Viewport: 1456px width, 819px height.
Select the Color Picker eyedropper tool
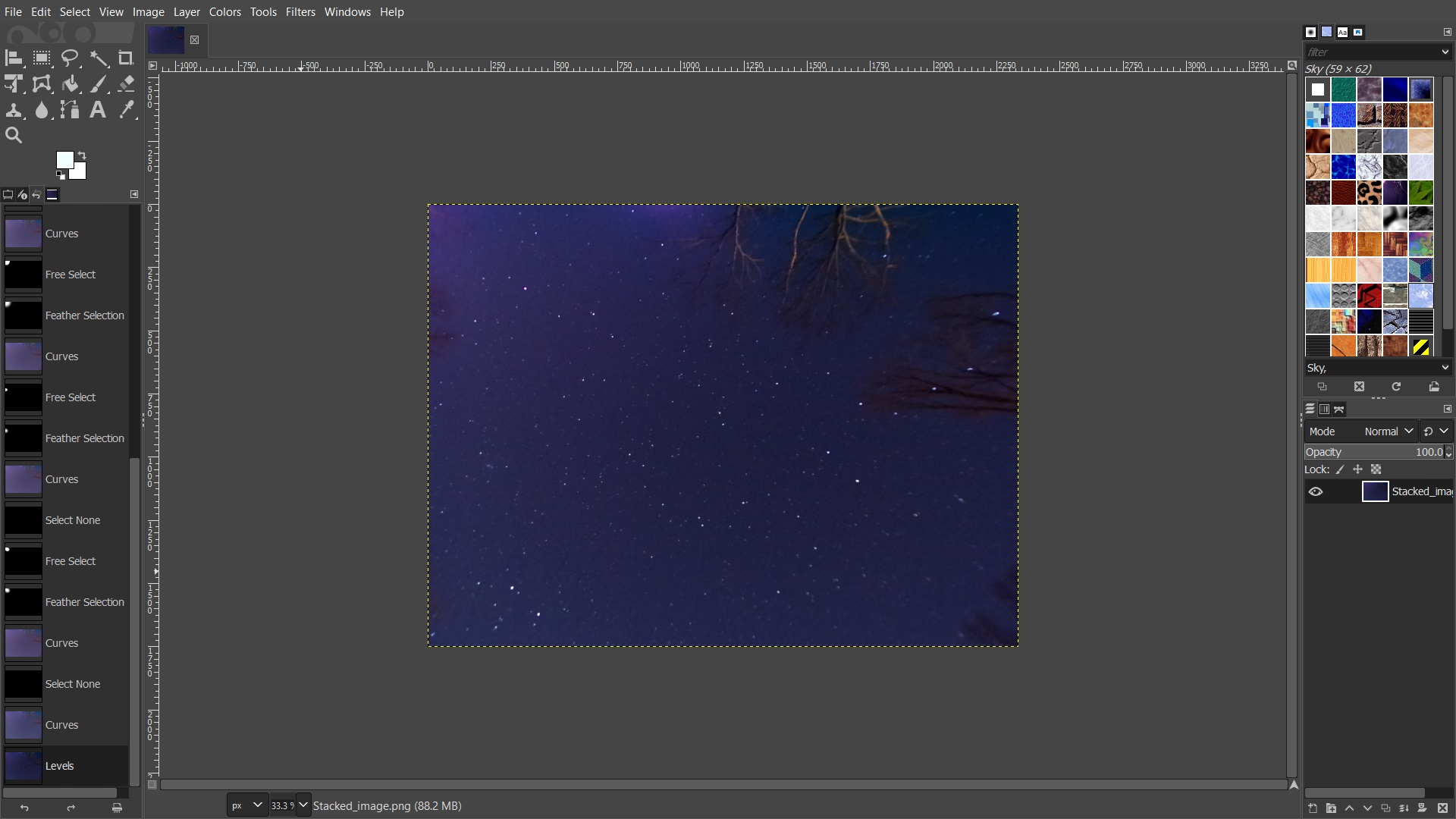(126, 110)
